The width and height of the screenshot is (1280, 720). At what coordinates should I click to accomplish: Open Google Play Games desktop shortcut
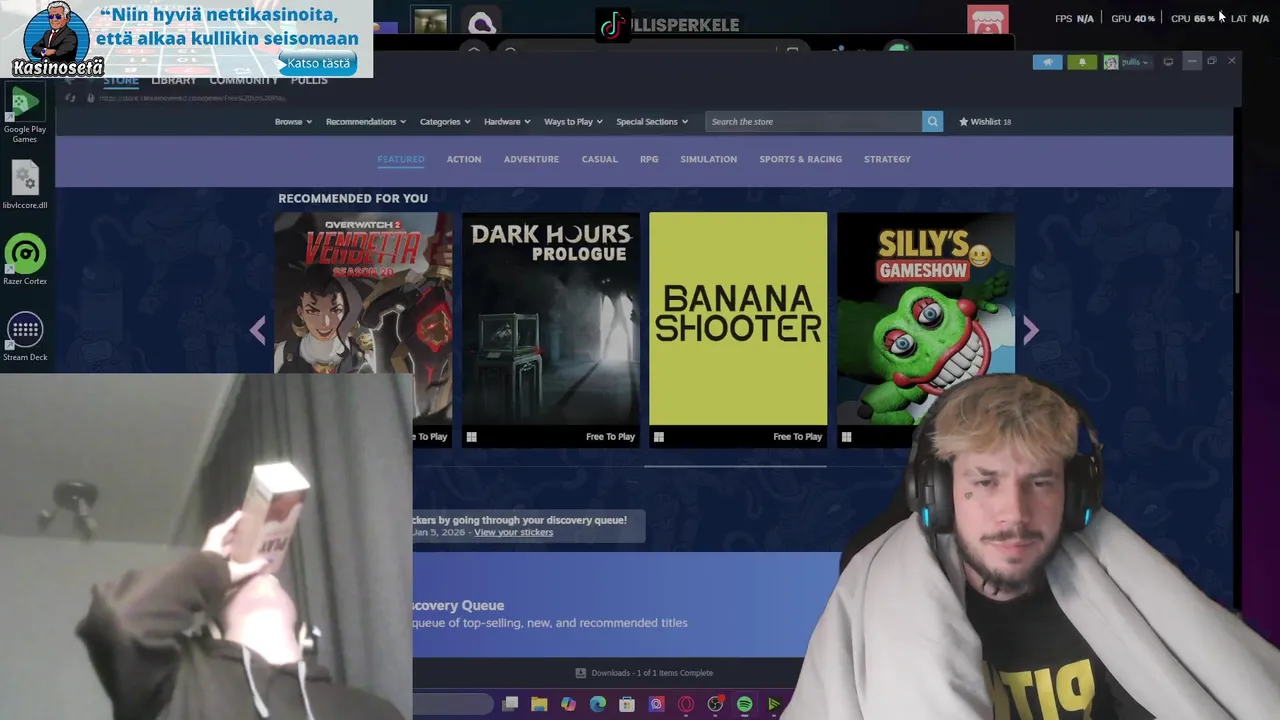[25, 114]
